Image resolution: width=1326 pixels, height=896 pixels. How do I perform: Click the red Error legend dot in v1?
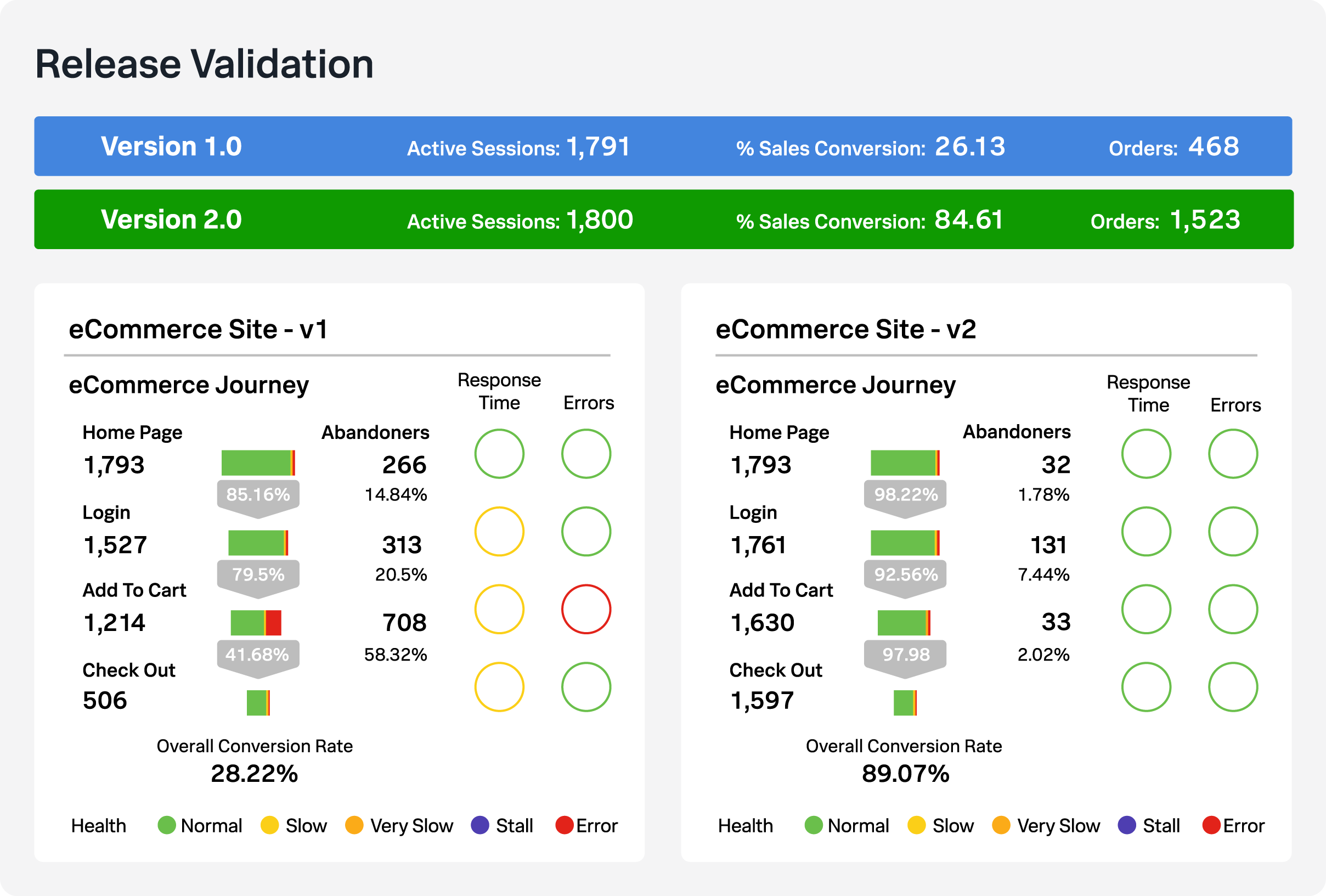point(565,825)
